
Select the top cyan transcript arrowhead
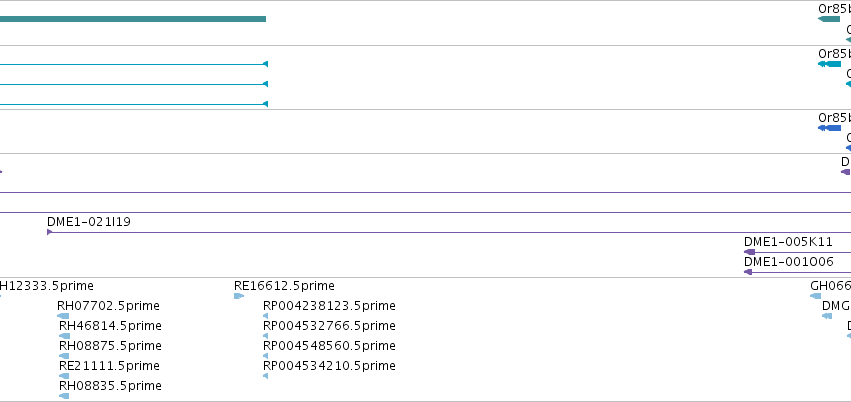265,64
